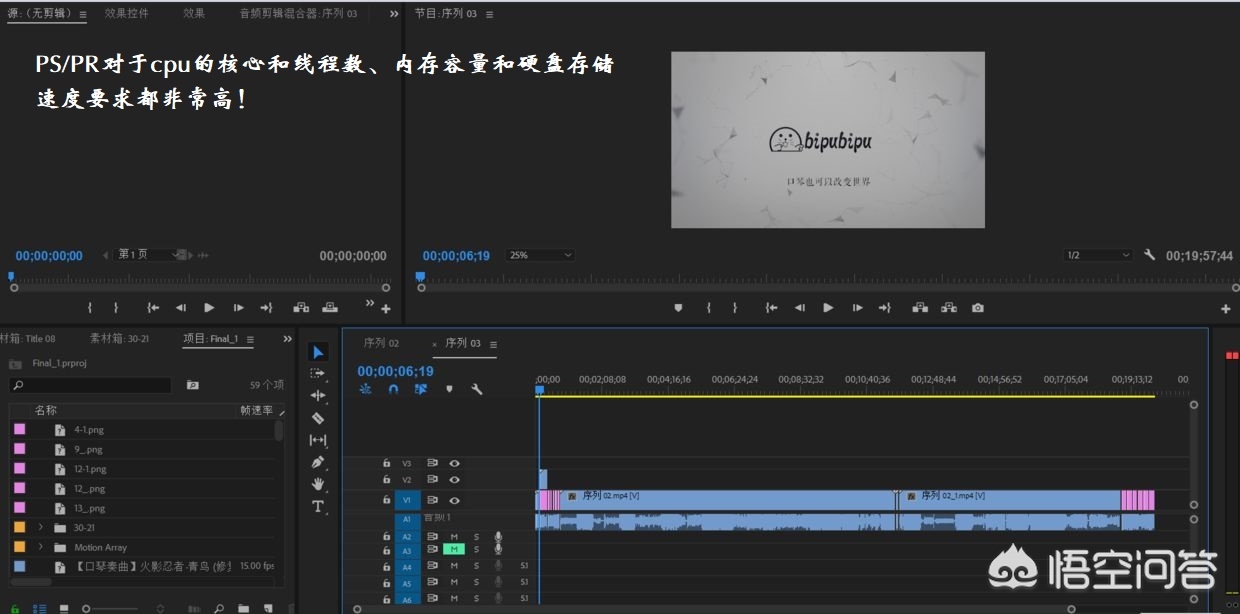The image size is (1240, 614).
Task: Add marker in Program monitor transport
Action: [678, 308]
